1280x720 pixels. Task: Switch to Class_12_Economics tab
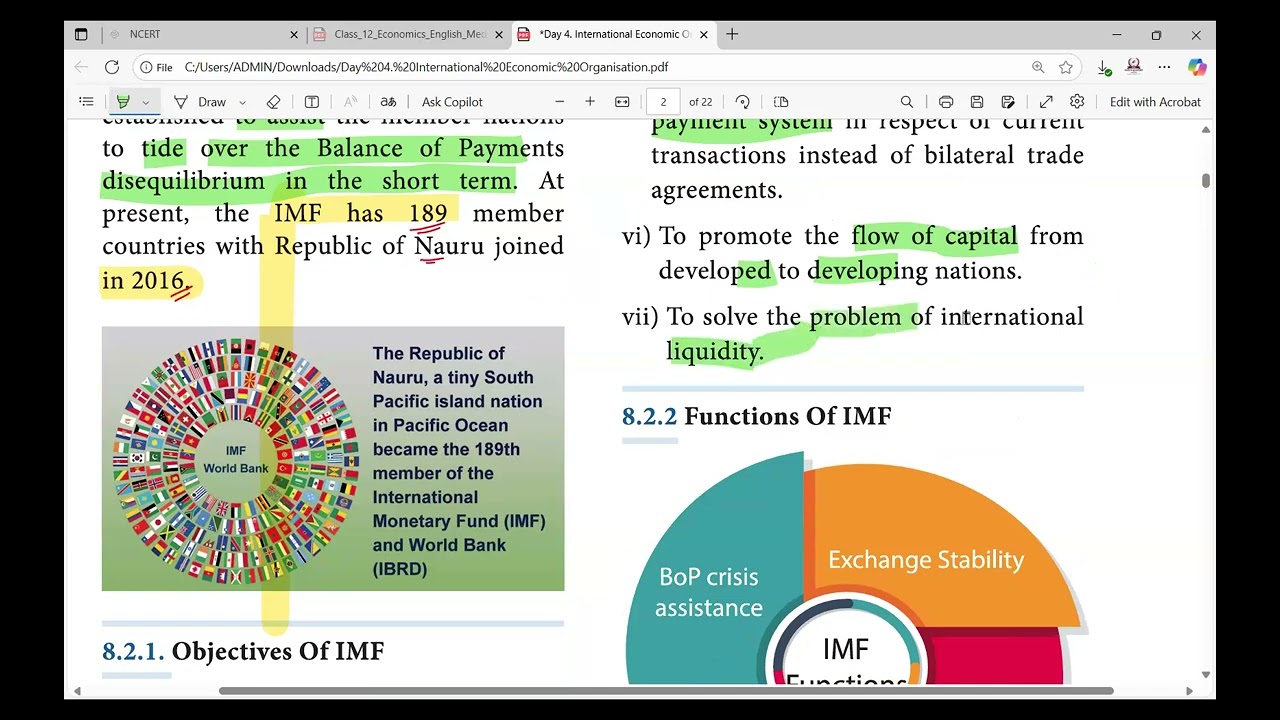[x=408, y=34]
